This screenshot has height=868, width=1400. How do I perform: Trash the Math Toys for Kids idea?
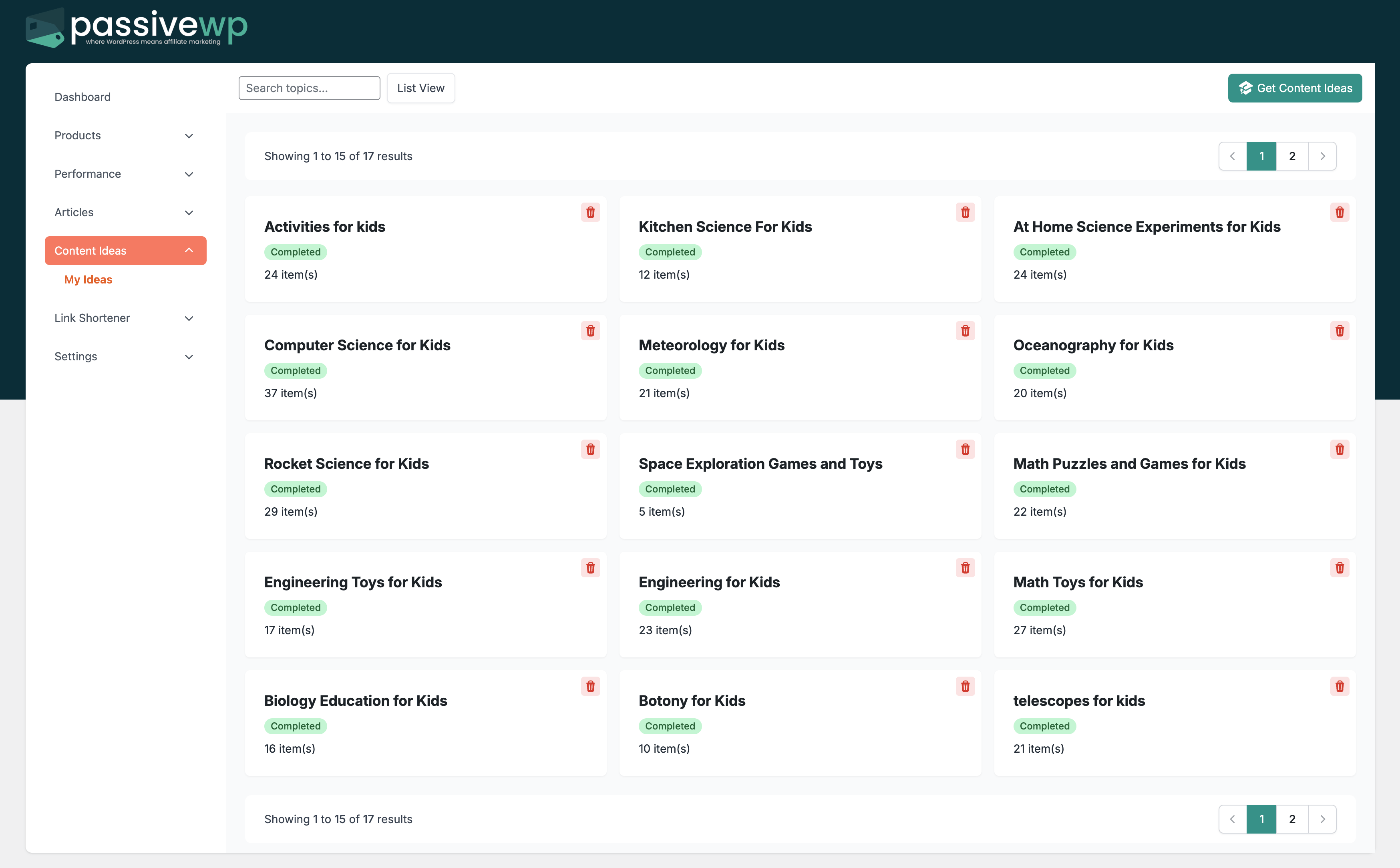(1339, 568)
